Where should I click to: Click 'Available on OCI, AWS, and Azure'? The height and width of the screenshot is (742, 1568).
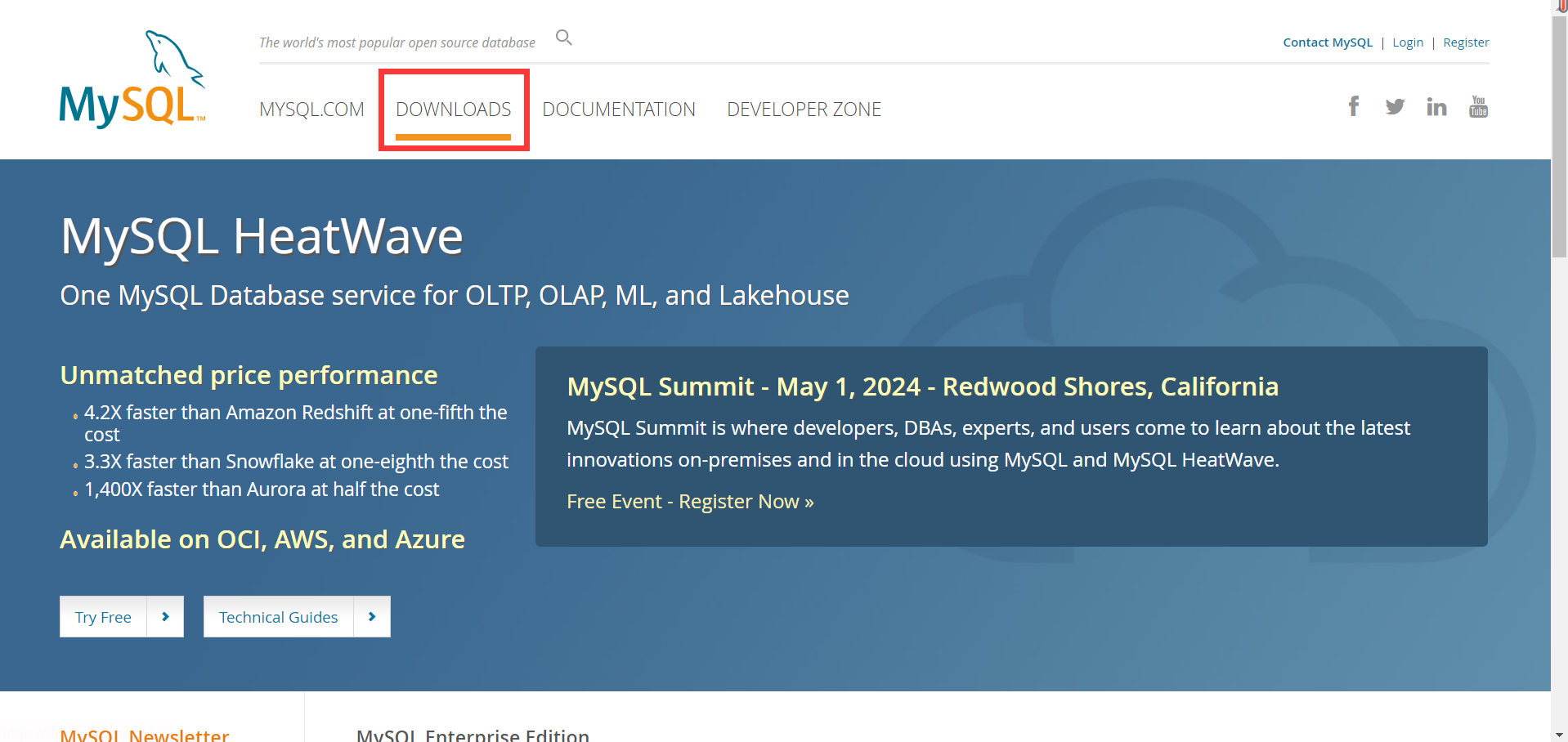(262, 539)
